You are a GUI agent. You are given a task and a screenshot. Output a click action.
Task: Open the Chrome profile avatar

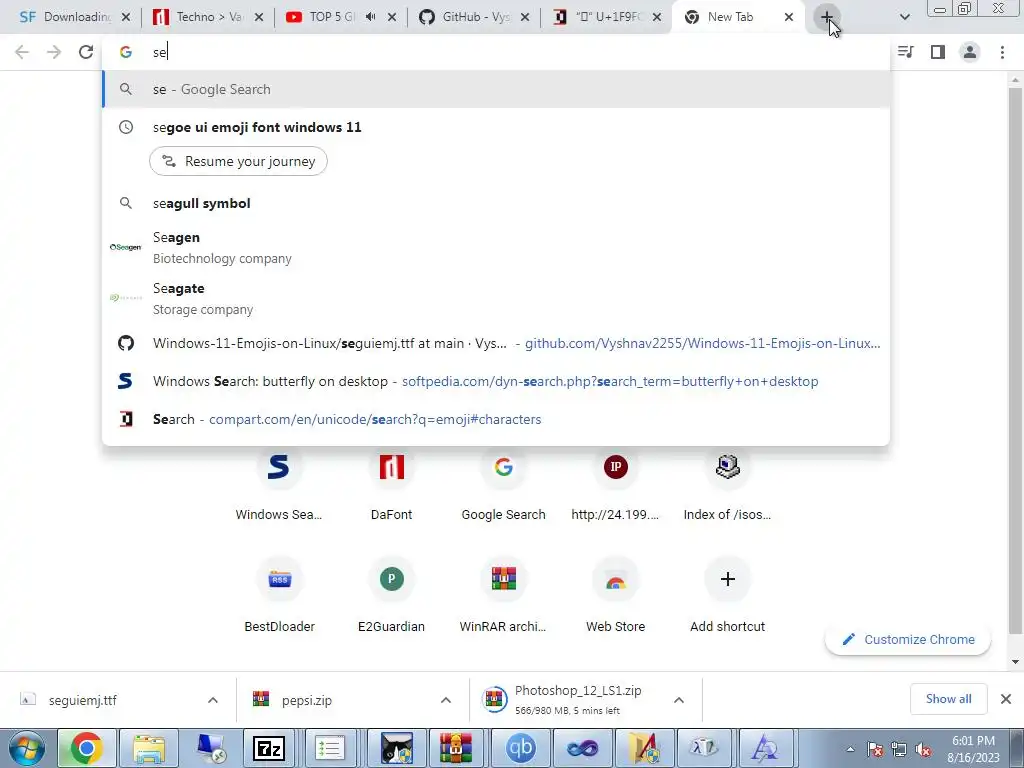coord(970,52)
